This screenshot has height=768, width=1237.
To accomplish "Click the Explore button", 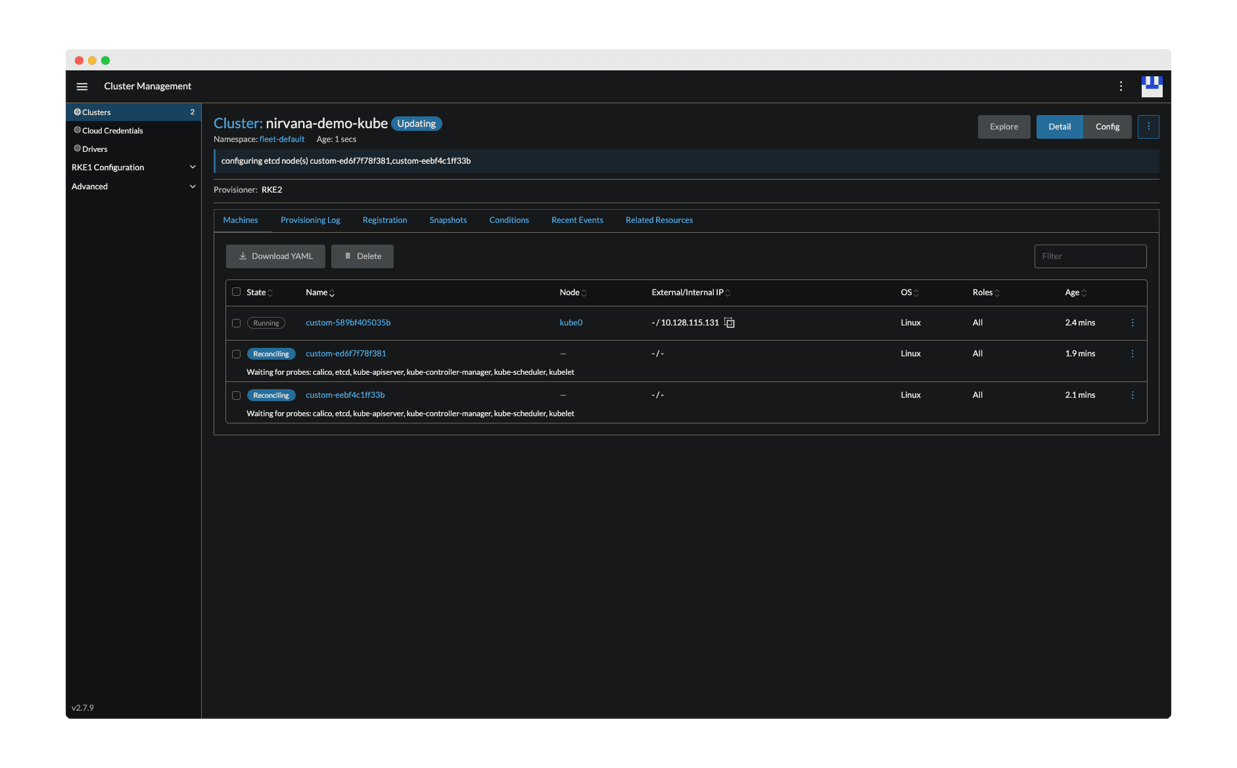I will click(x=1004, y=127).
